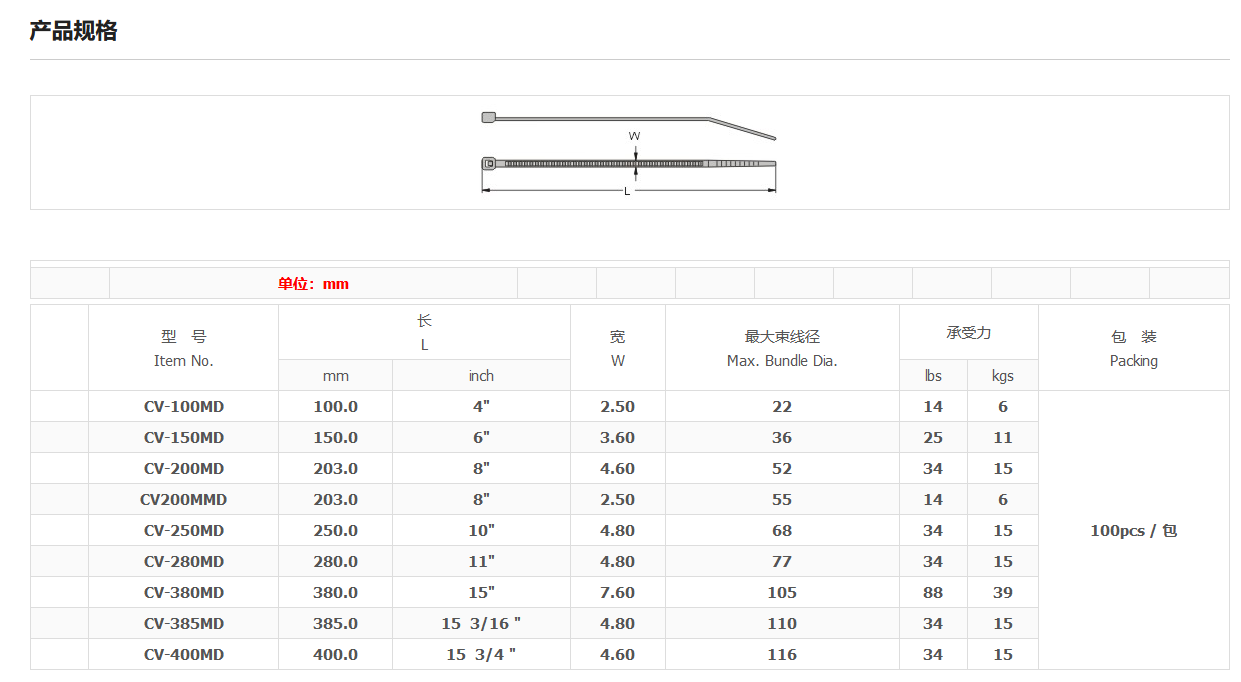Click the kgs sub-header cell
The height and width of the screenshot is (682, 1241).
click(1002, 376)
